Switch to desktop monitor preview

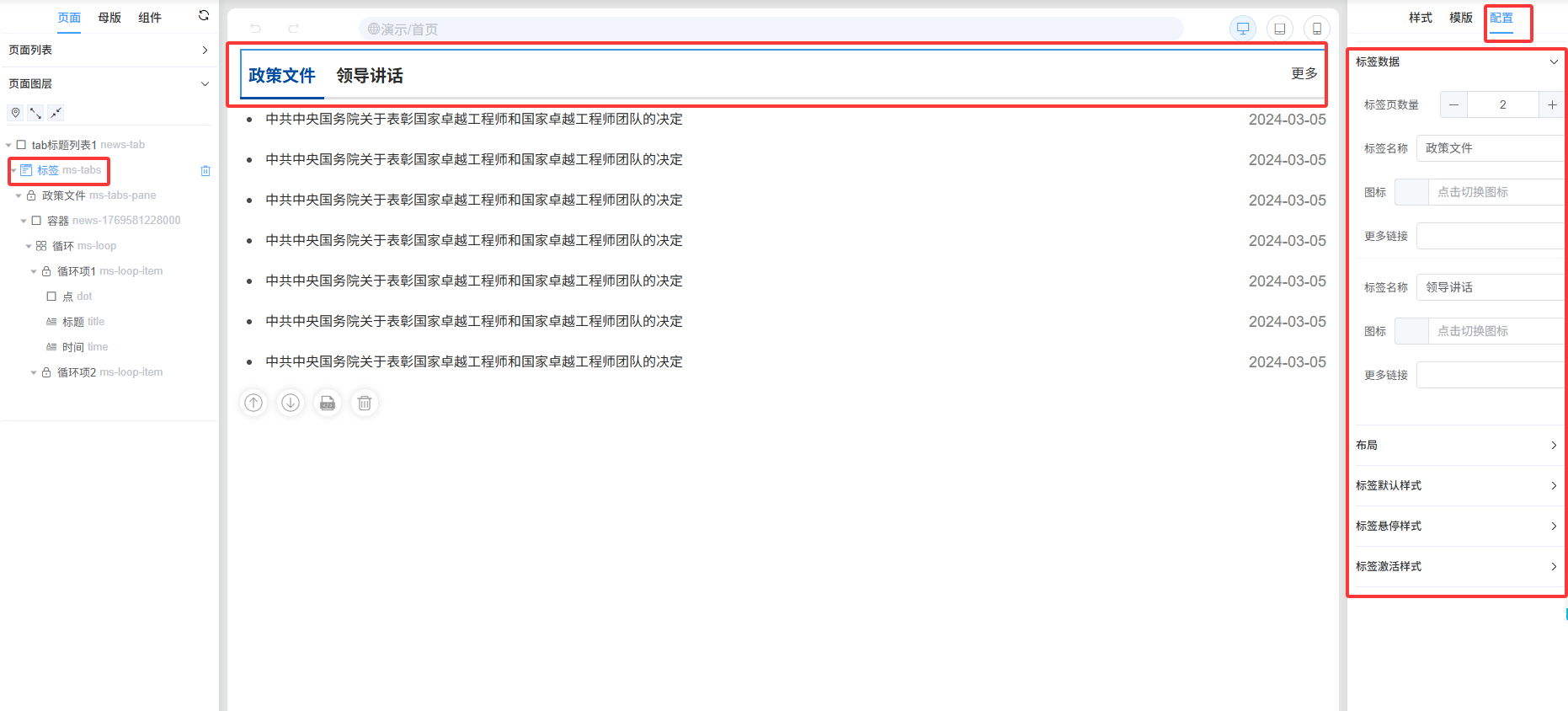[1242, 29]
